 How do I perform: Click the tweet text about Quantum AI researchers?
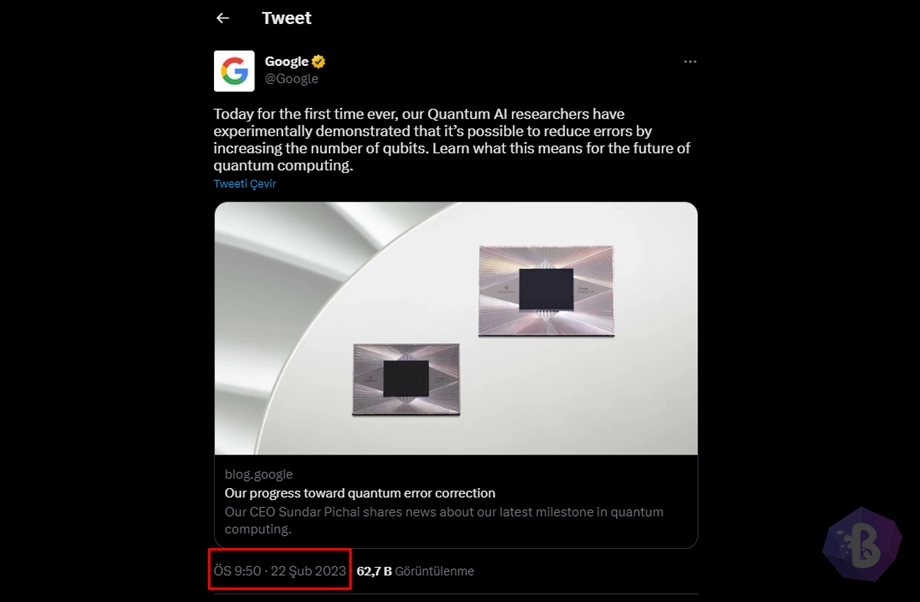[452, 140]
